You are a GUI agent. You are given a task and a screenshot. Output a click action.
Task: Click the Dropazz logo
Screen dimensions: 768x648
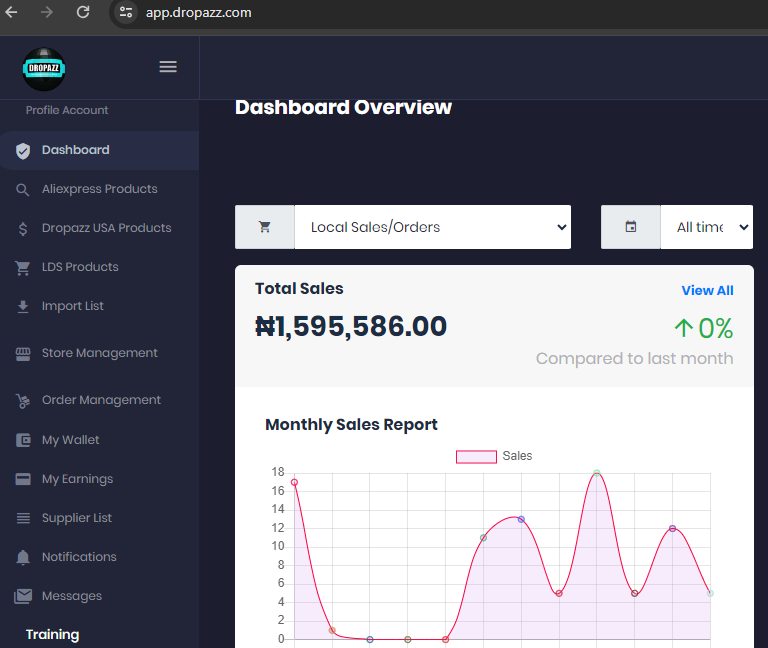click(44, 68)
